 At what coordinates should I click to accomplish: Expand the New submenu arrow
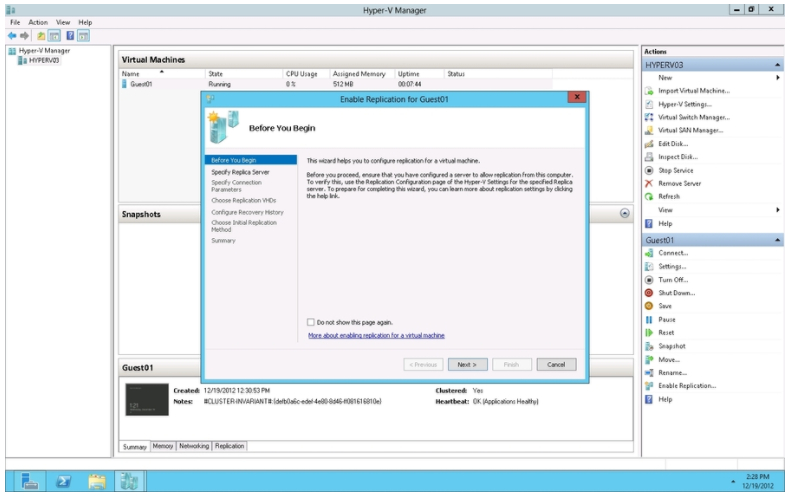(x=778, y=78)
